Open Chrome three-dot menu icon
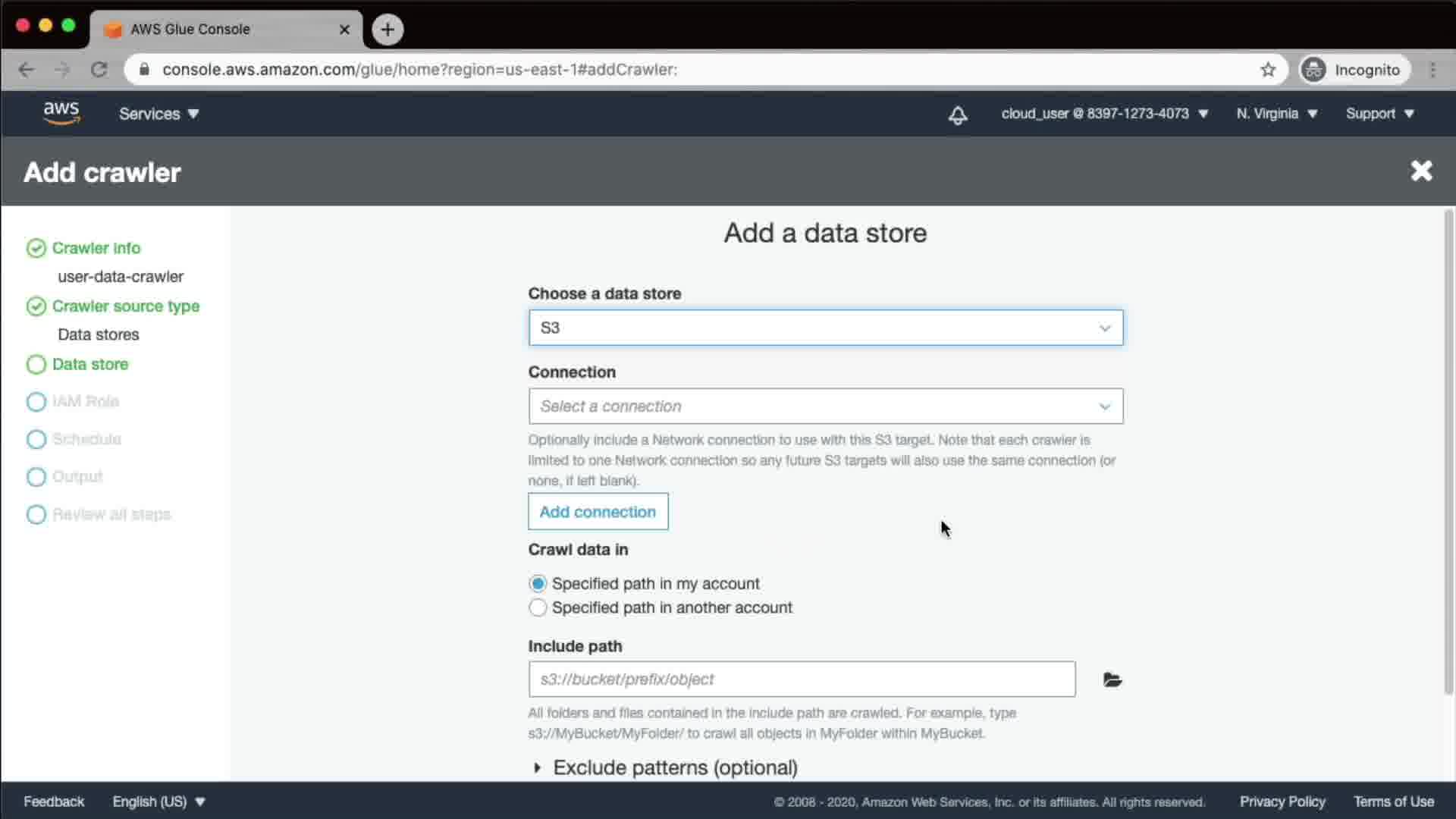Image resolution: width=1456 pixels, height=819 pixels. point(1432,70)
